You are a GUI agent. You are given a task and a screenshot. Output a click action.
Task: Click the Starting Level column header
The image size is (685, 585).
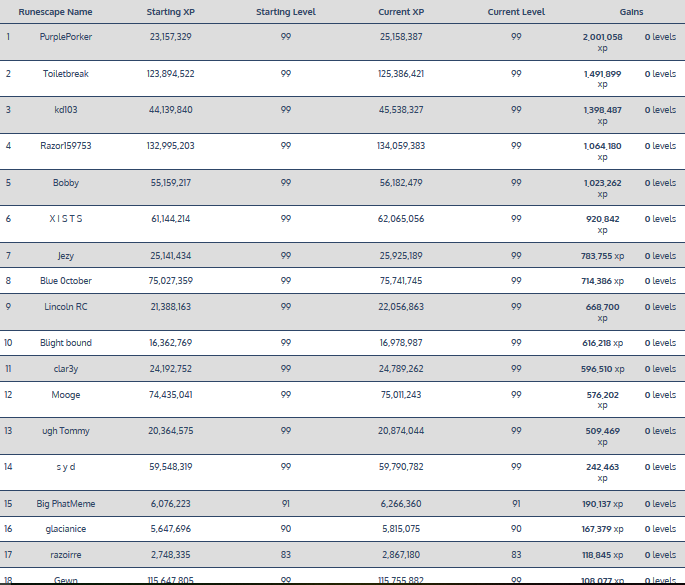tap(286, 12)
